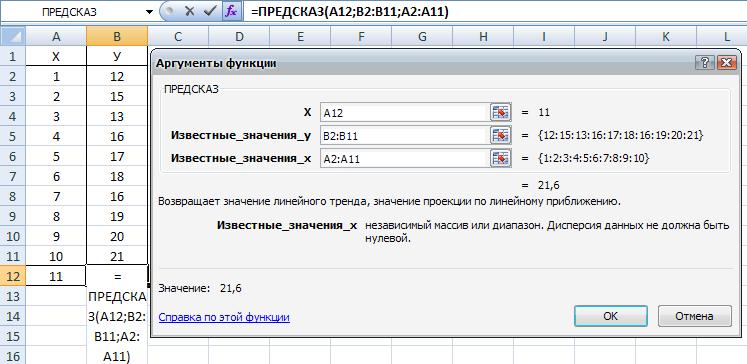747x364 pixels.
Task: Collapse dialog via X field range selector
Action: coord(501,112)
